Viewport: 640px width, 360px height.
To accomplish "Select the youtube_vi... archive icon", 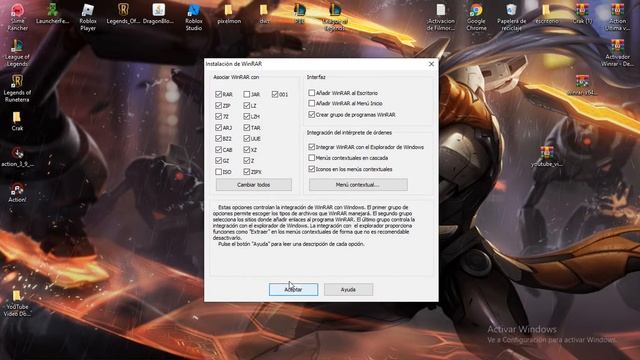I will (547, 157).
